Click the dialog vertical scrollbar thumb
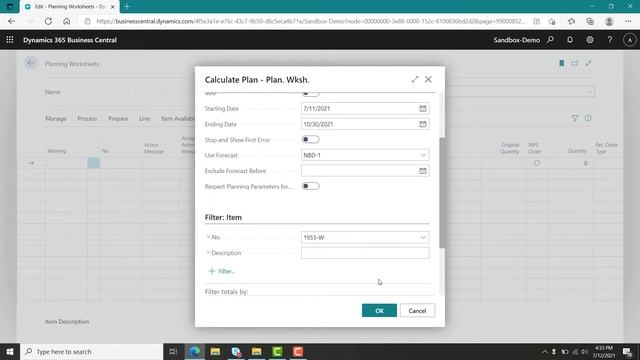 [442, 193]
